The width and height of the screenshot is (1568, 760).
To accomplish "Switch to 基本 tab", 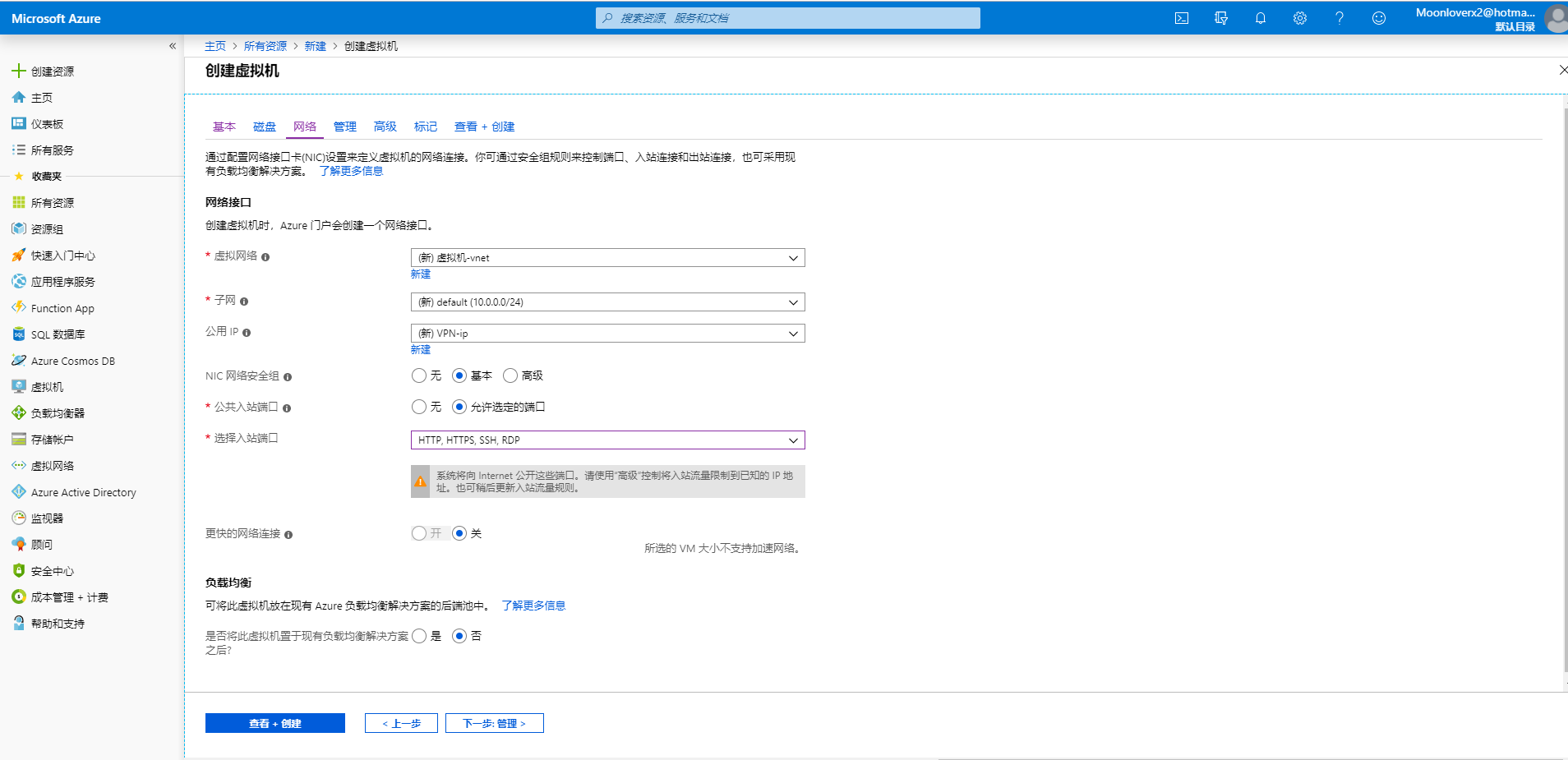I will (224, 127).
